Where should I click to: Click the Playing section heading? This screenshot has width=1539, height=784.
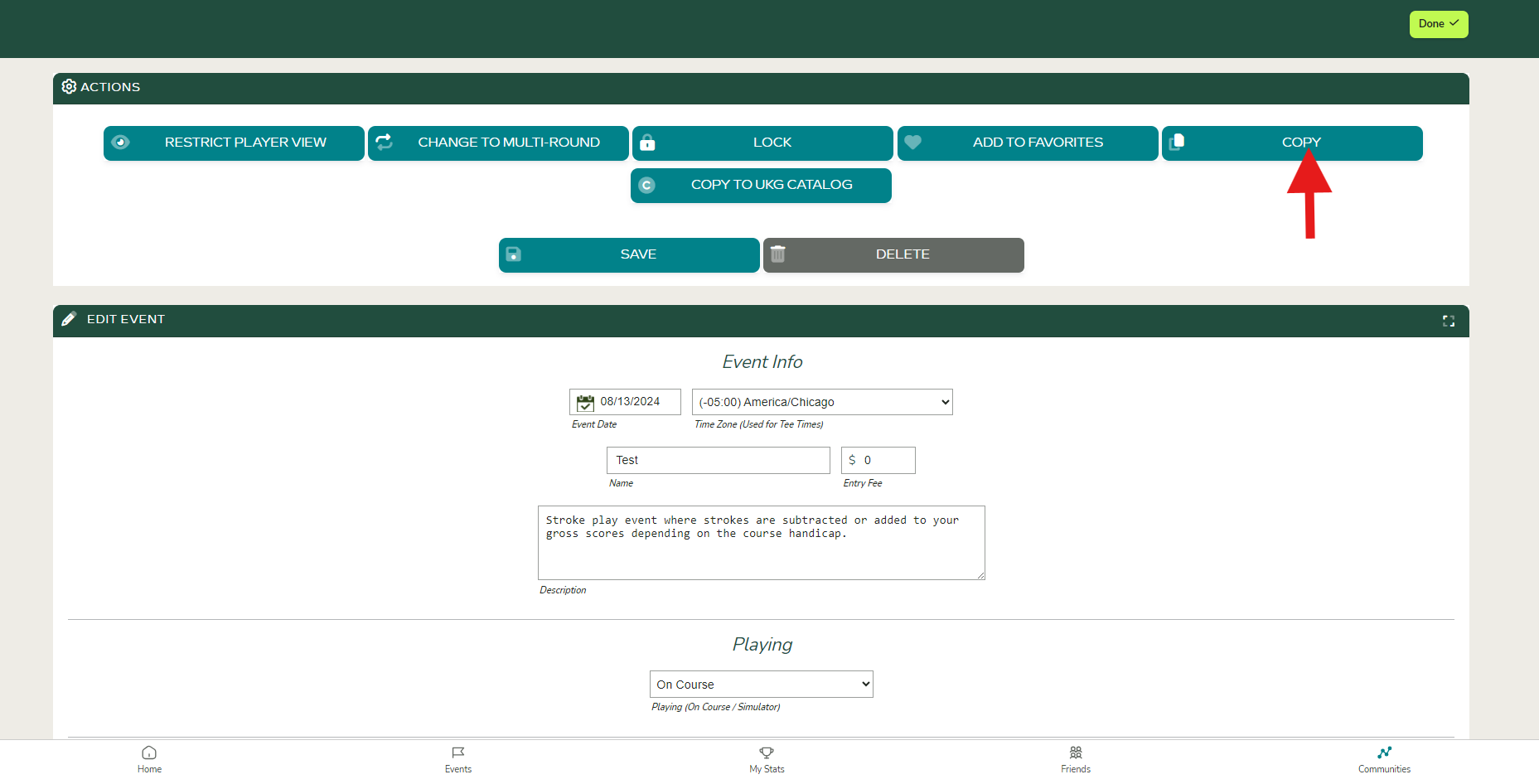coord(762,645)
